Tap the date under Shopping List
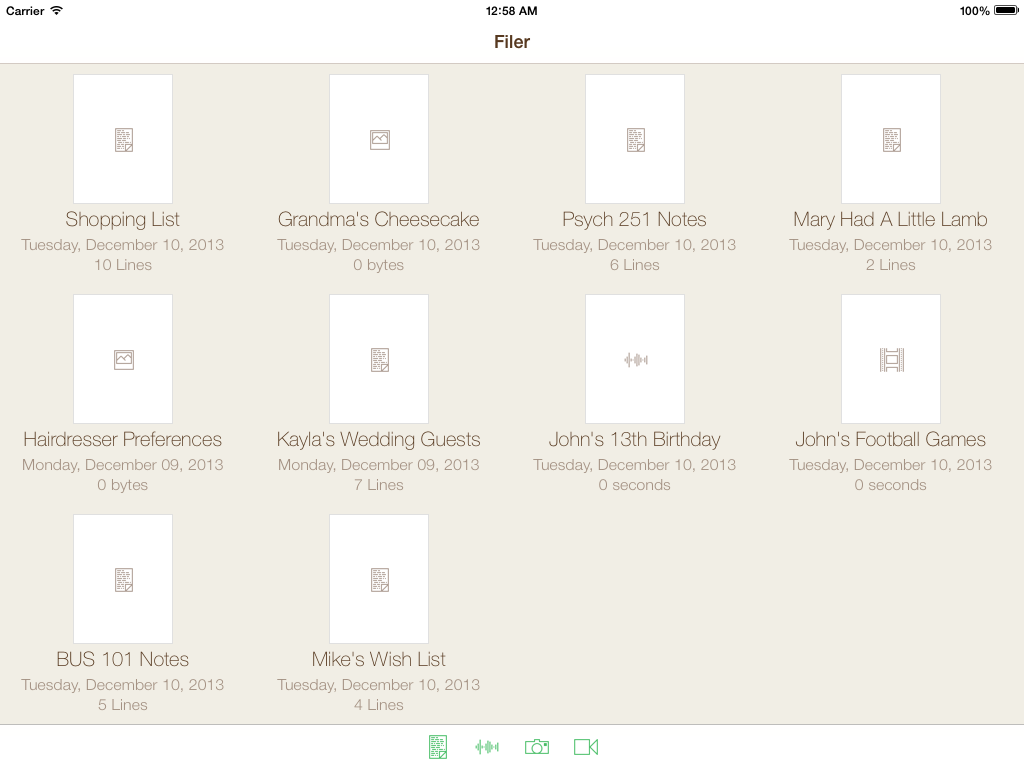The height and width of the screenshot is (768, 1024). click(123, 245)
